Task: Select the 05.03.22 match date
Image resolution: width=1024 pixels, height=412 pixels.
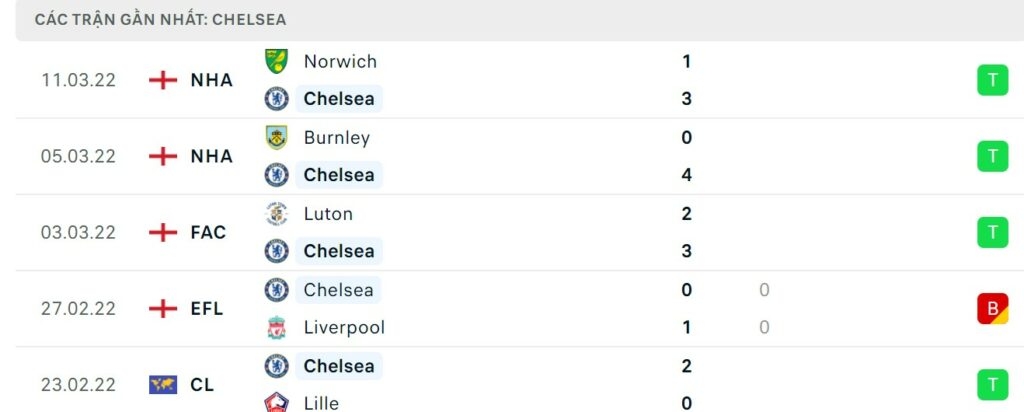Action: [x=79, y=156]
